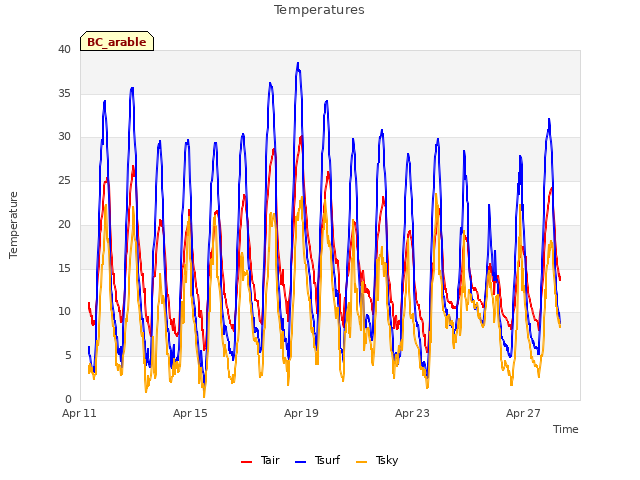Click the orange Tsky legend swatch
This screenshot has width=640, height=480.
coord(362,462)
